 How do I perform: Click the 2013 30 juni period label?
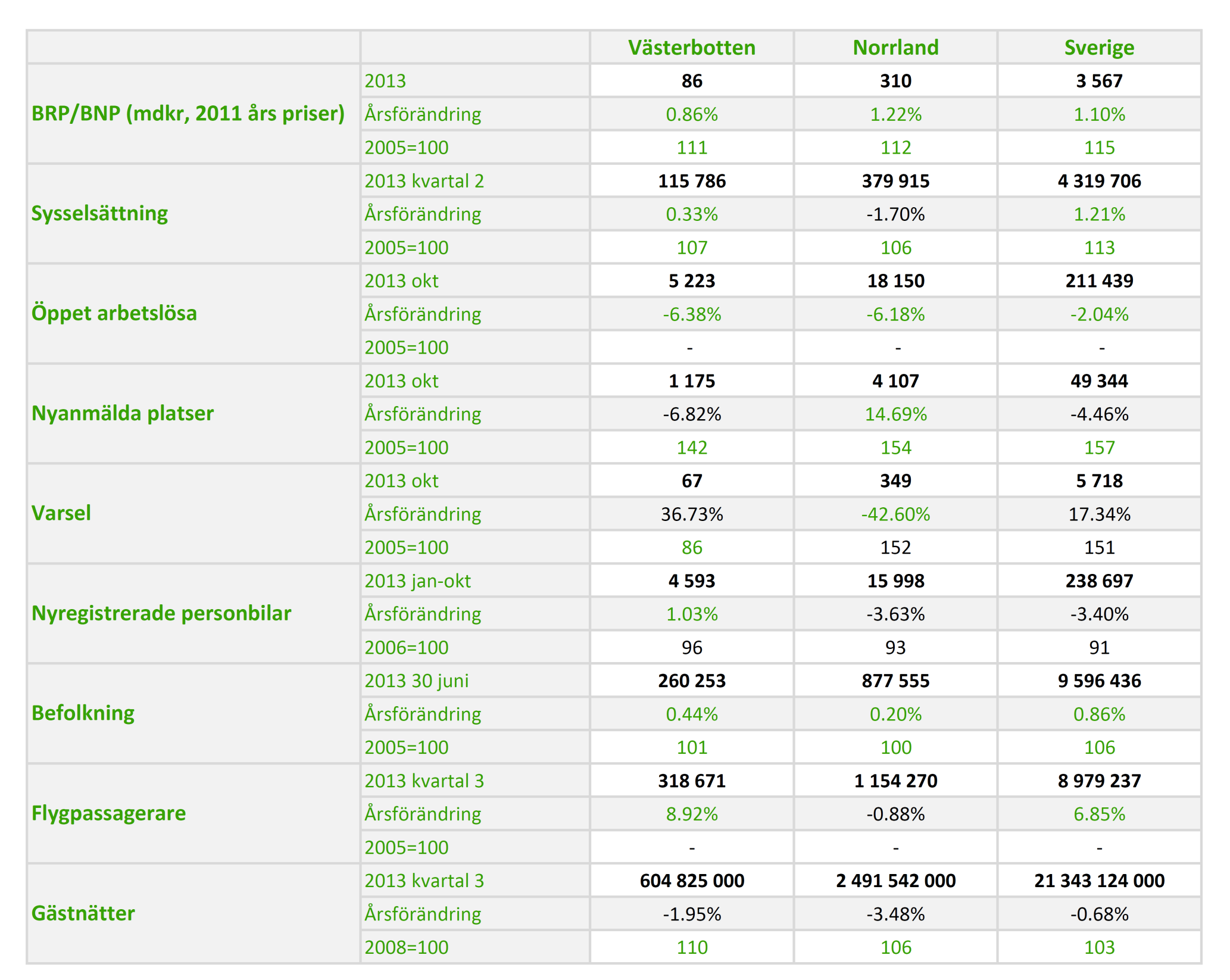click(416, 681)
